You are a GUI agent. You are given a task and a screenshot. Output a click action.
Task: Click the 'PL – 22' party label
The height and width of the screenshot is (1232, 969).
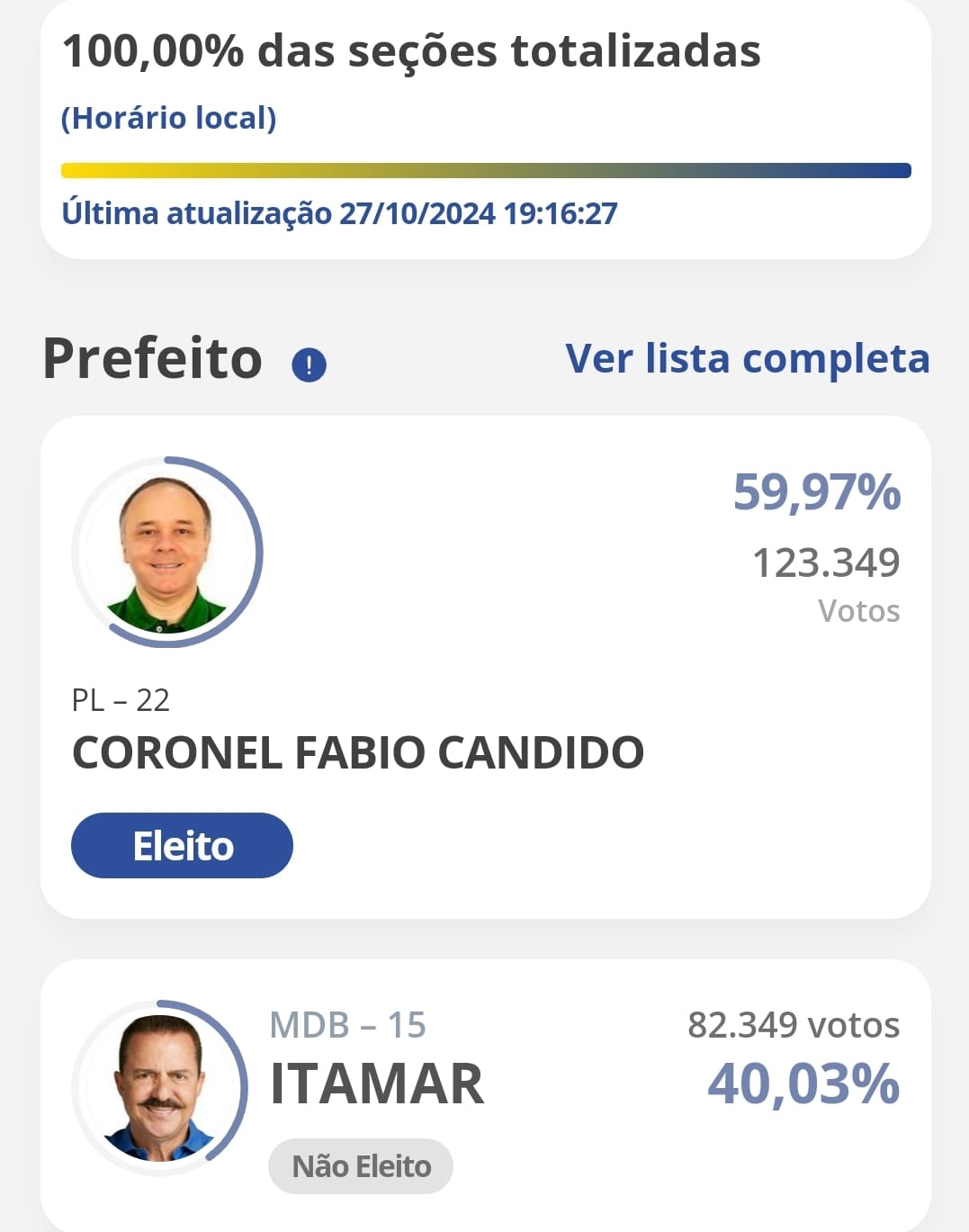(121, 700)
